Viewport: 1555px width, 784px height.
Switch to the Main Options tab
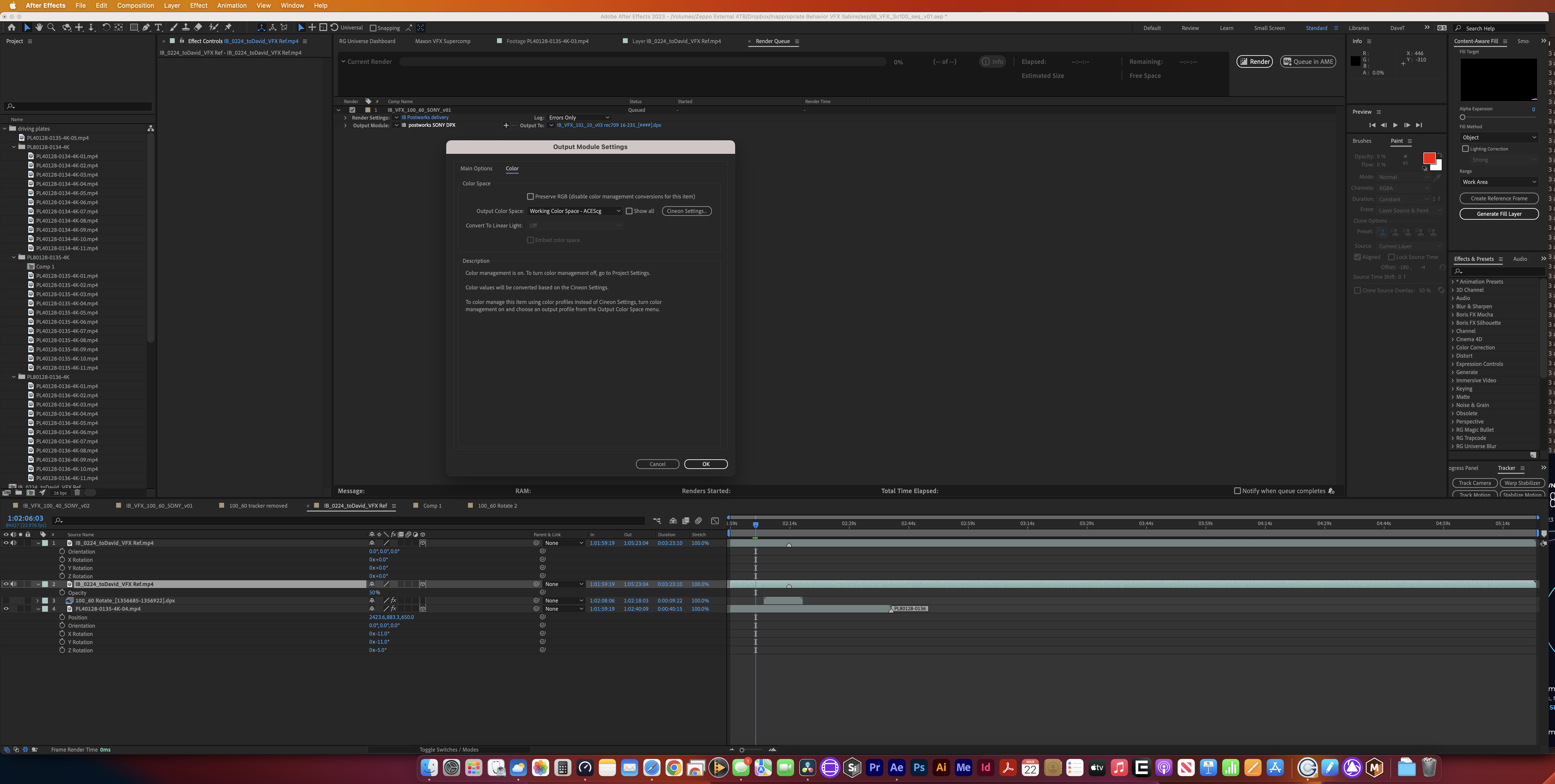point(476,168)
